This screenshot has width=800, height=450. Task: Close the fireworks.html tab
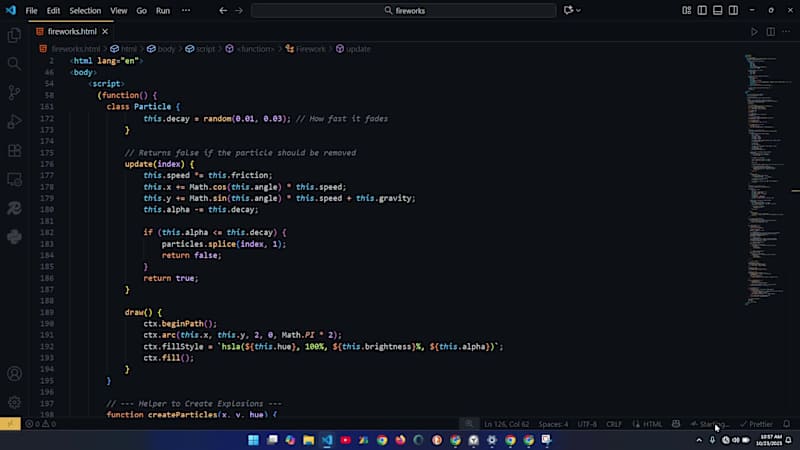(105, 32)
